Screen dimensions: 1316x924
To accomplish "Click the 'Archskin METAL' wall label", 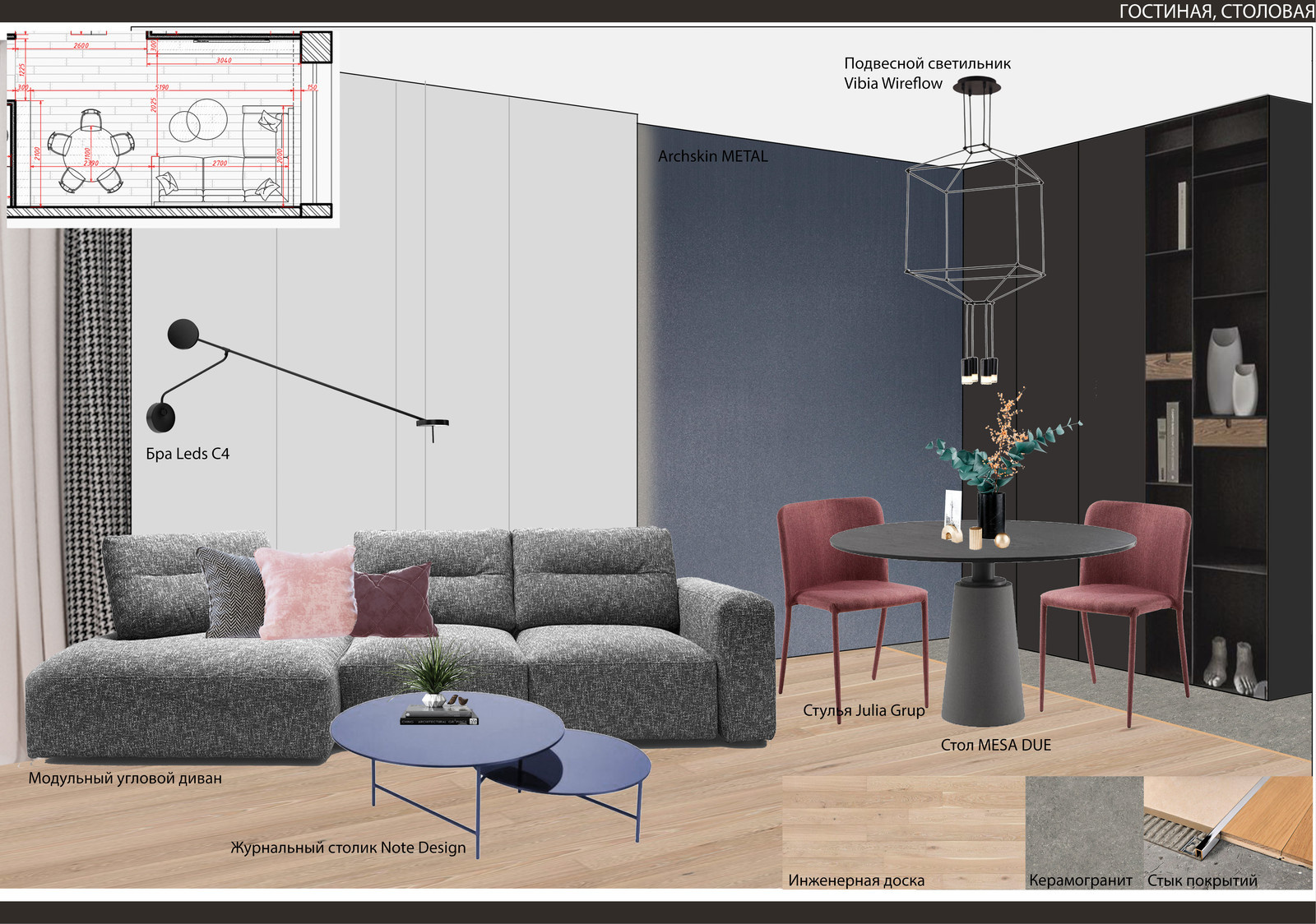I will pos(712,156).
